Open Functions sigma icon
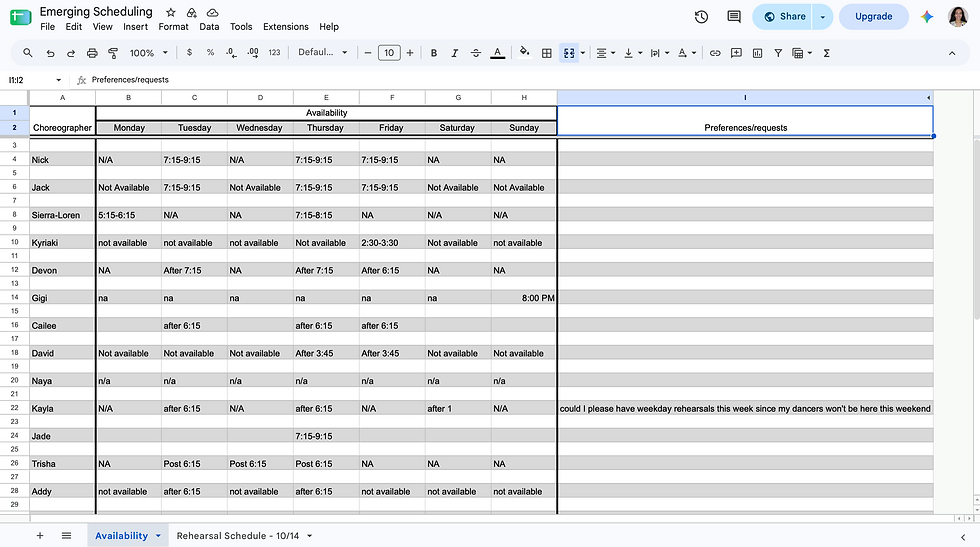The image size is (980, 547). point(826,53)
